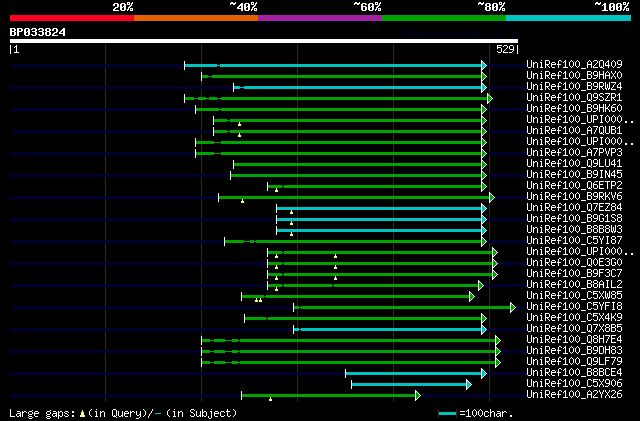The height and width of the screenshot is (421, 640).
Task: Select the UniRef100_Q8H7E4 label
Action: pyautogui.click(x=574, y=340)
